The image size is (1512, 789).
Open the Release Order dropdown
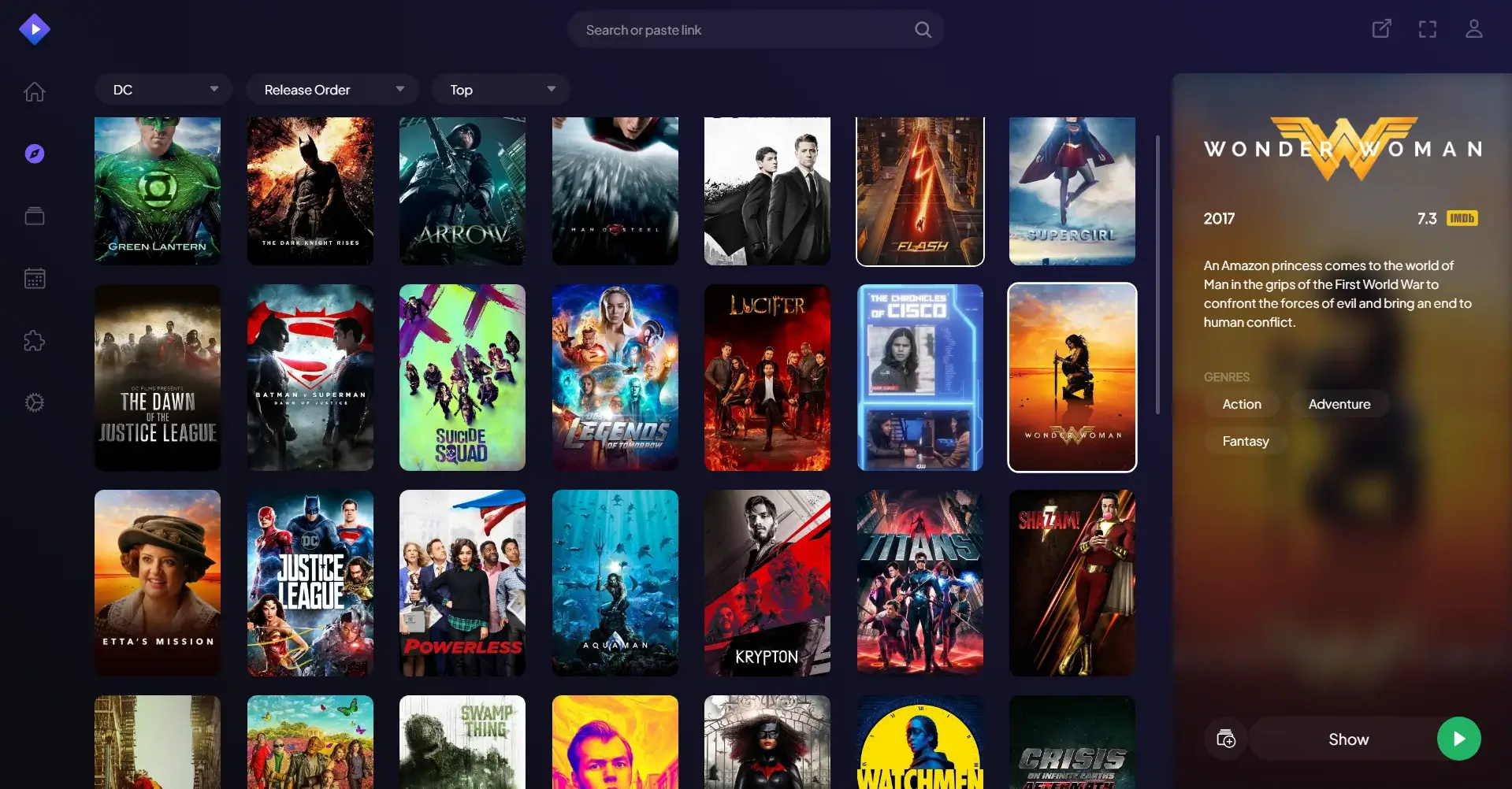click(x=332, y=90)
